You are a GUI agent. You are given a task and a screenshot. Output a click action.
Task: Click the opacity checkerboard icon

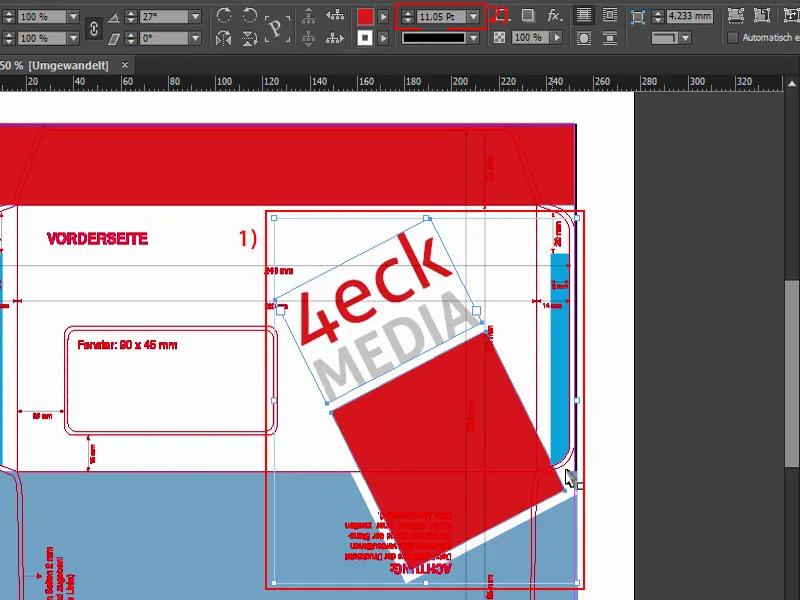499,38
